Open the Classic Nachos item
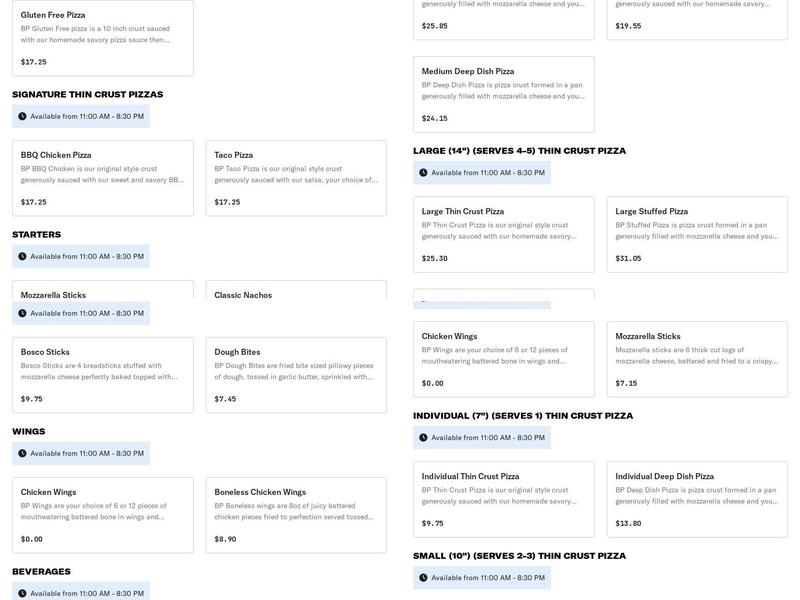Image resolution: width=800 pixels, height=600 pixels. pyautogui.click(x=296, y=291)
